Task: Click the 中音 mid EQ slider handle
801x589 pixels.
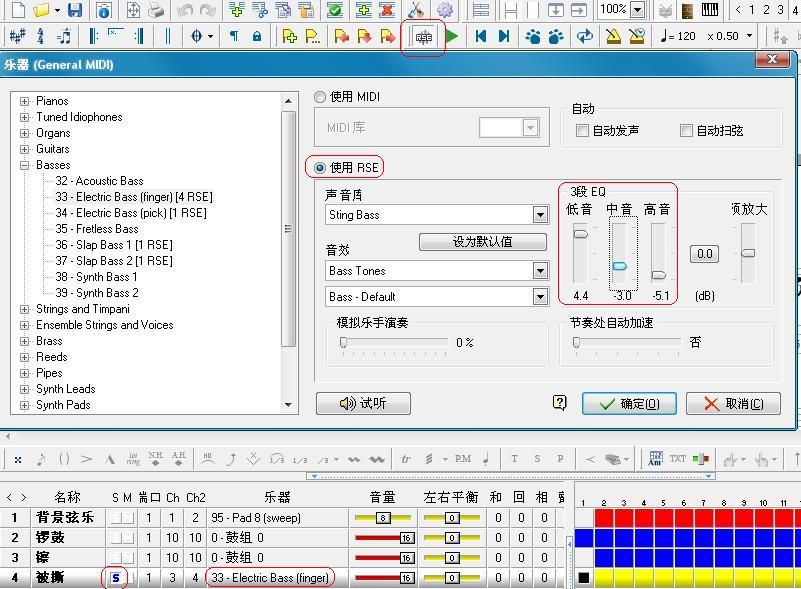Action: pos(621,266)
